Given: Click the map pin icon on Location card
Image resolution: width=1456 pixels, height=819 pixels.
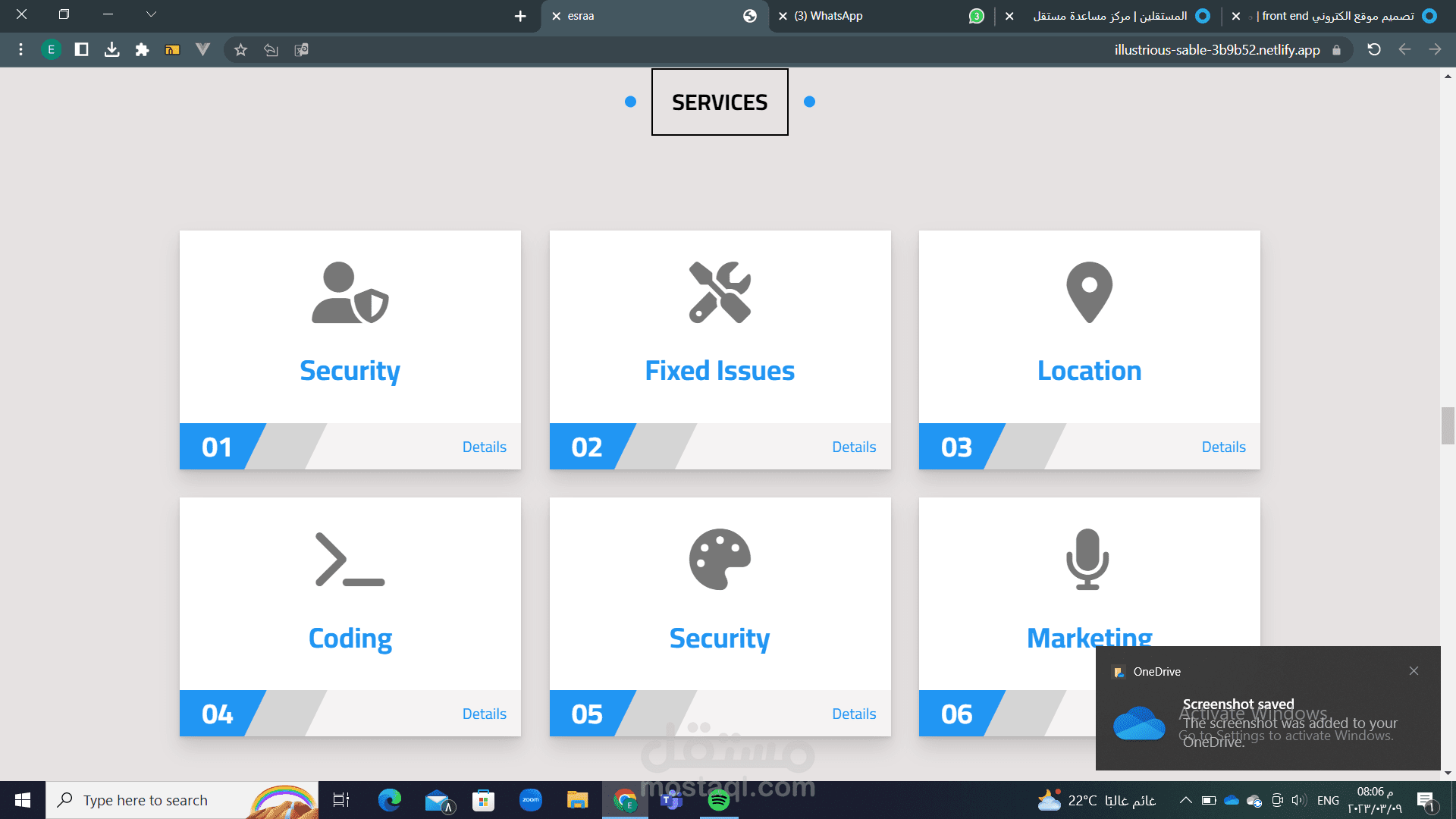Looking at the screenshot, I should 1089,293.
